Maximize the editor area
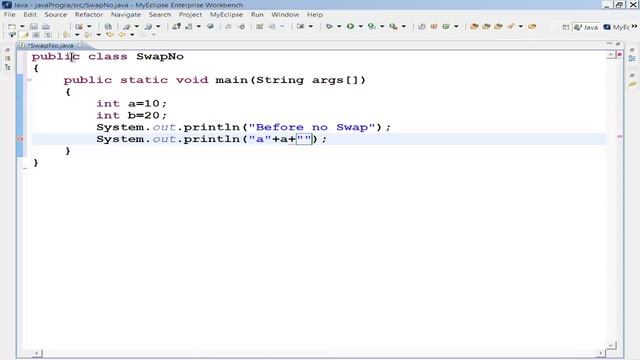Image resolution: width=640 pixels, height=360 pixels. coord(618,43)
